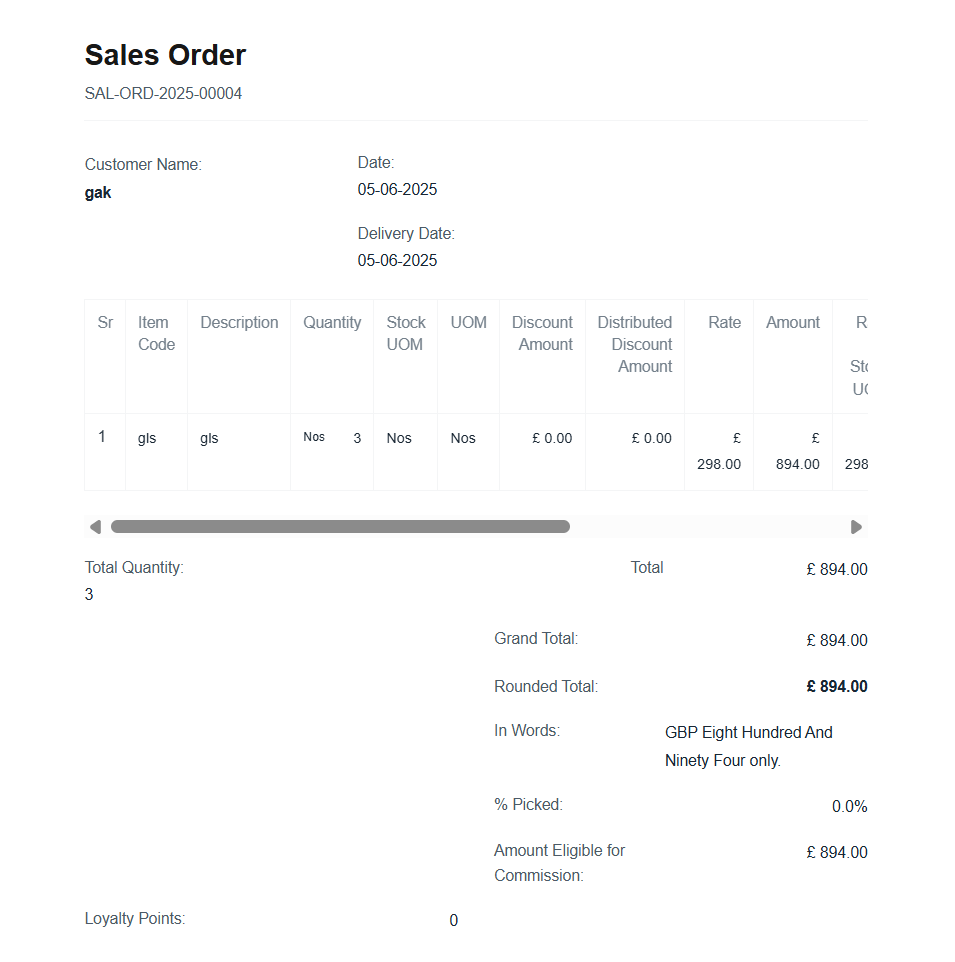Select the quantity value 3 in the item row
Viewport: 955px width, 962px height.
tap(357, 438)
